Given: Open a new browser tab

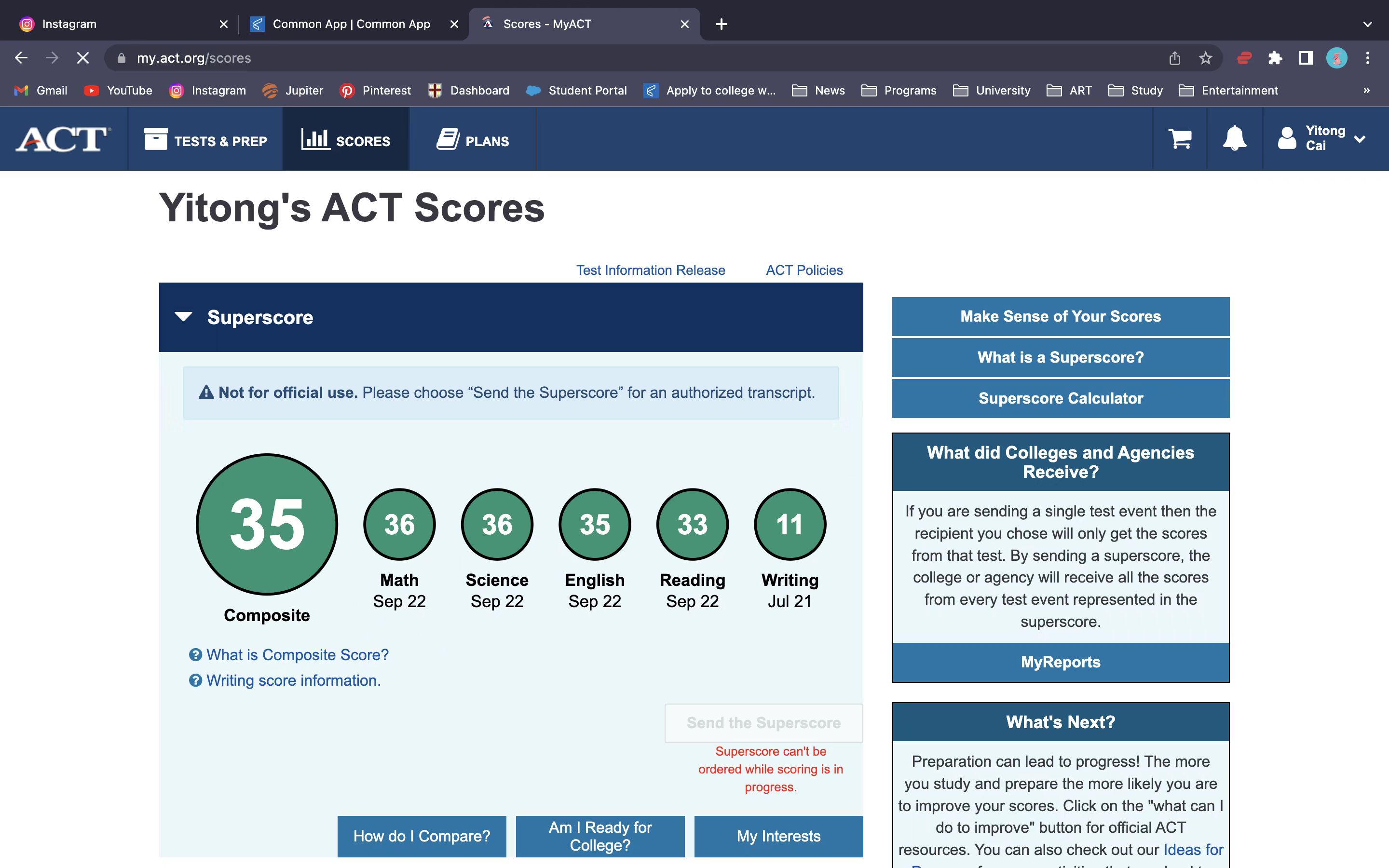Looking at the screenshot, I should pyautogui.click(x=722, y=24).
